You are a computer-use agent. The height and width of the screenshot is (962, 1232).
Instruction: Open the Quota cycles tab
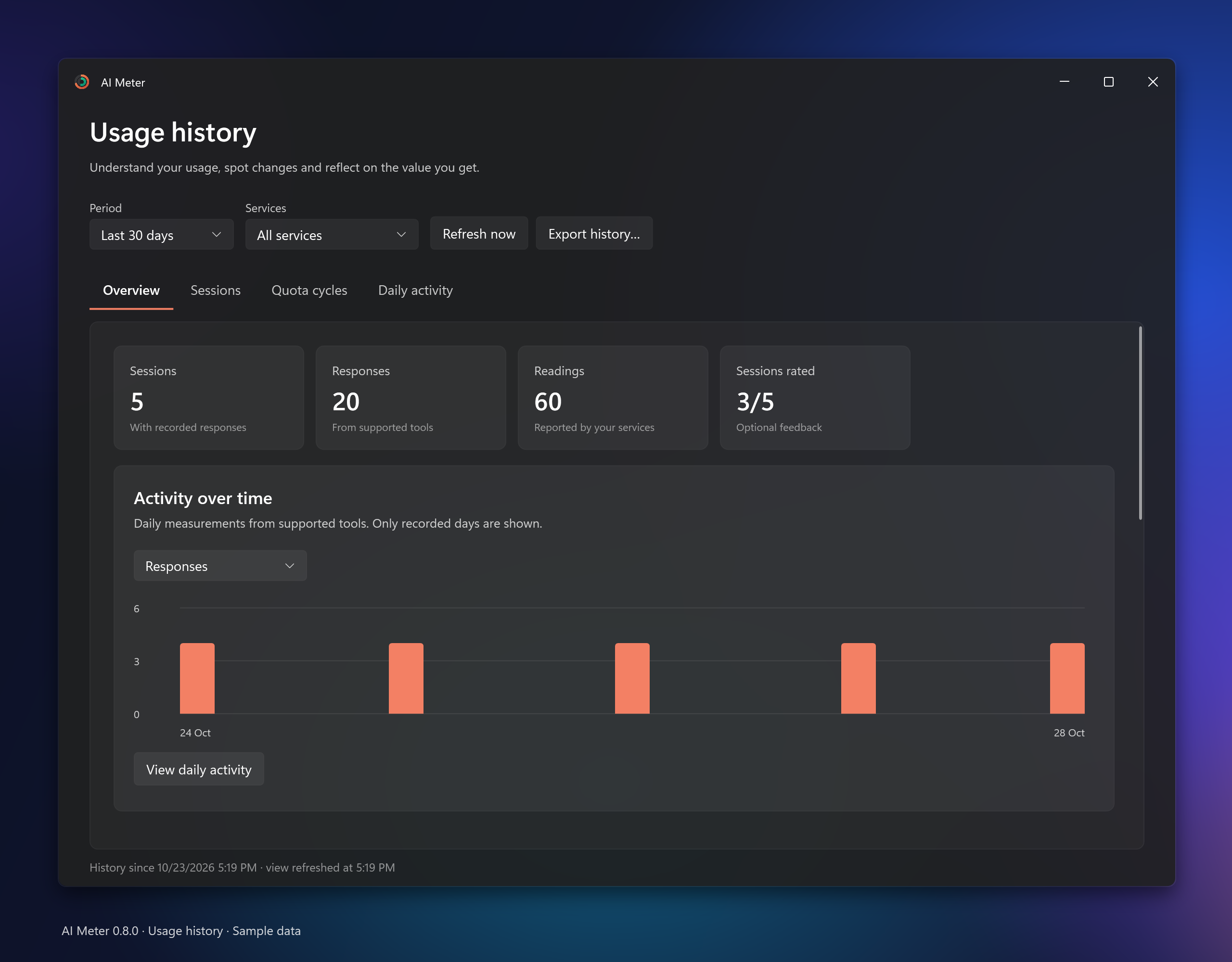(309, 291)
